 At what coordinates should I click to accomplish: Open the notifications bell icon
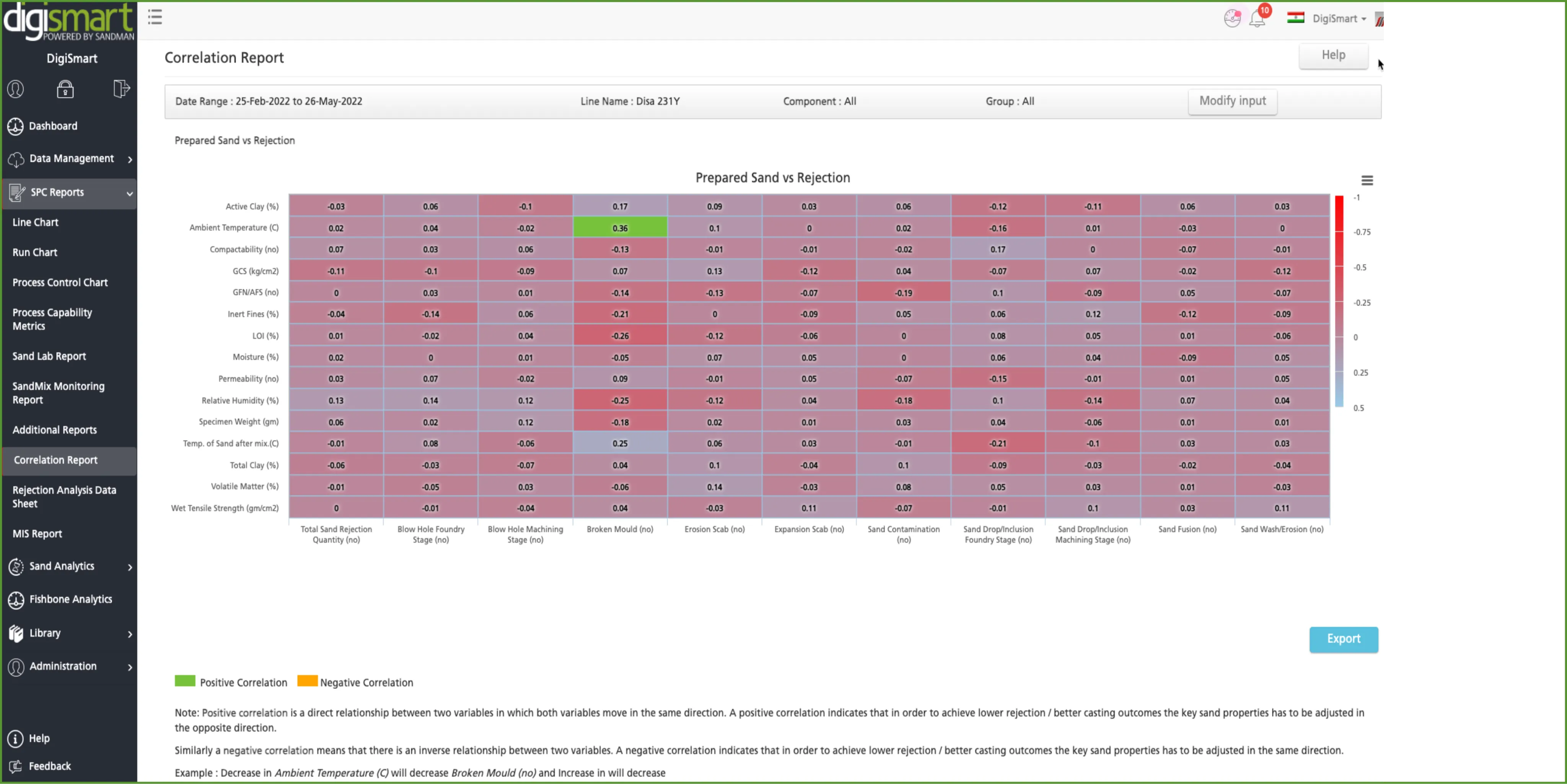pos(1257,19)
